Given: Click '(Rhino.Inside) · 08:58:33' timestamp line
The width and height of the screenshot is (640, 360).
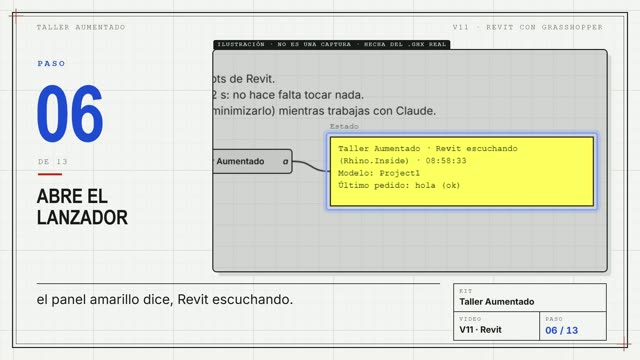Looking at the screenshot, I should (402, 161).
